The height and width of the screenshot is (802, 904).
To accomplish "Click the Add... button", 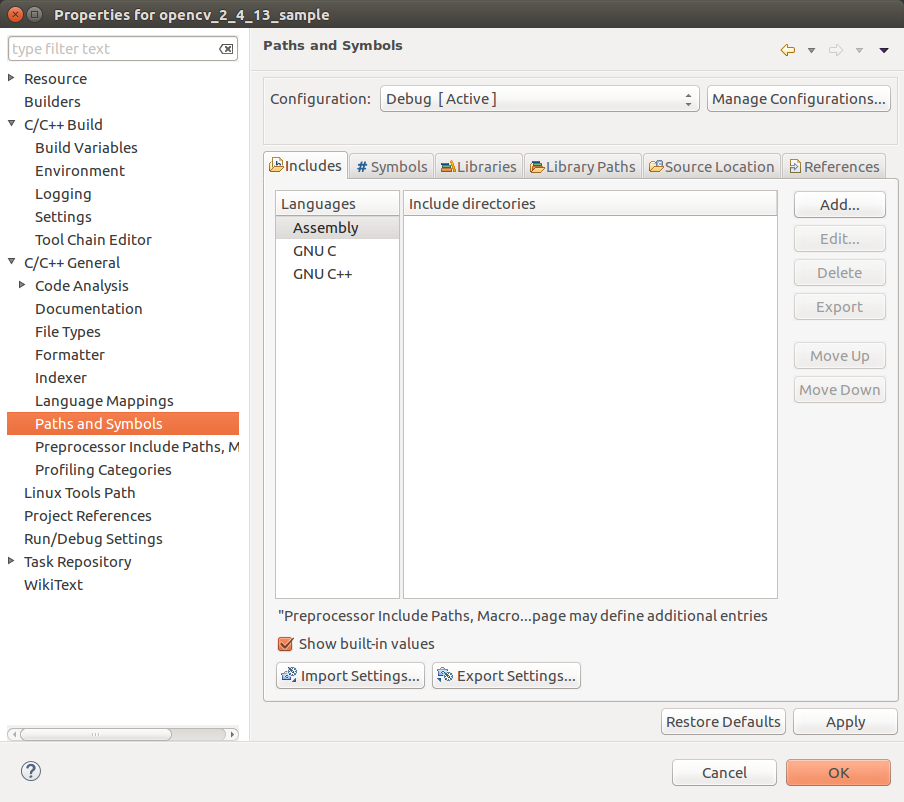I will [x=839, y=205].
